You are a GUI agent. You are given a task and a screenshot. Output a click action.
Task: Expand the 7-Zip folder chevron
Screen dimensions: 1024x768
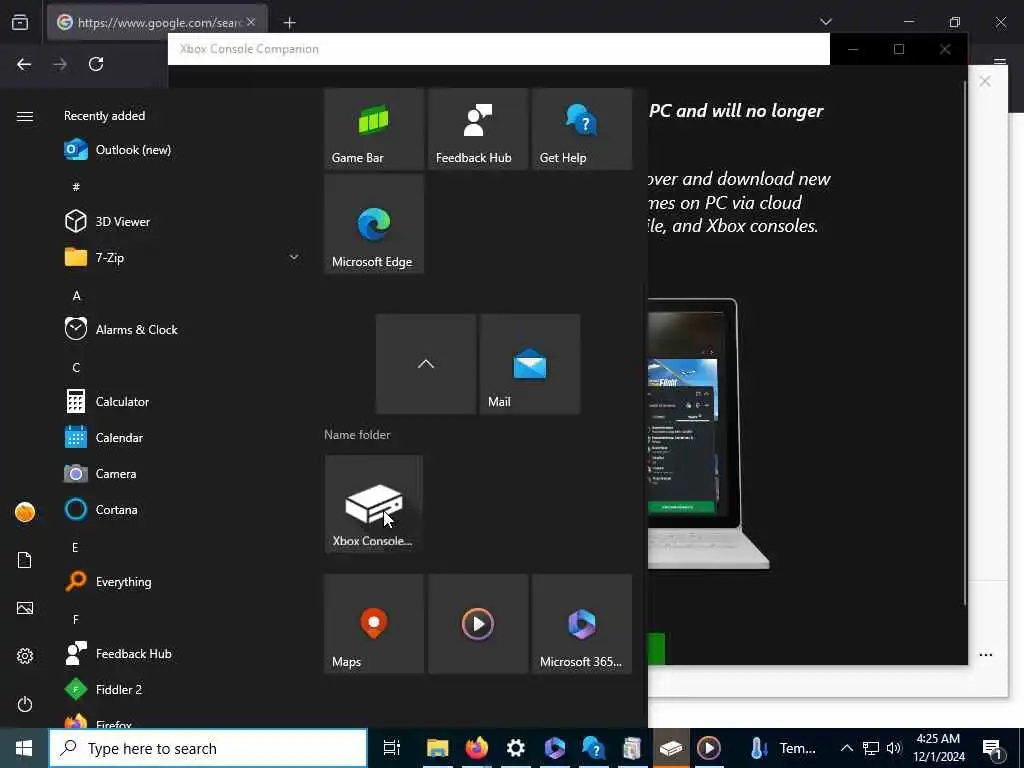294,257
